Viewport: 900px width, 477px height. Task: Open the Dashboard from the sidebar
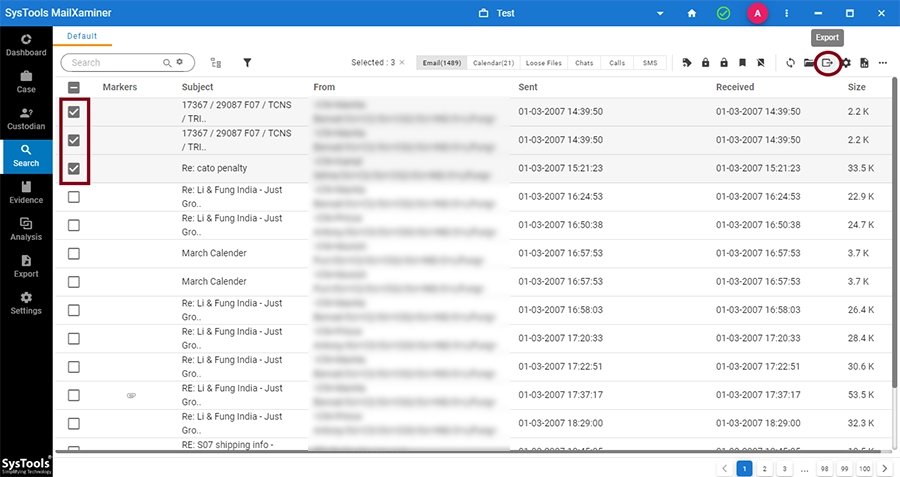(26, 45)
